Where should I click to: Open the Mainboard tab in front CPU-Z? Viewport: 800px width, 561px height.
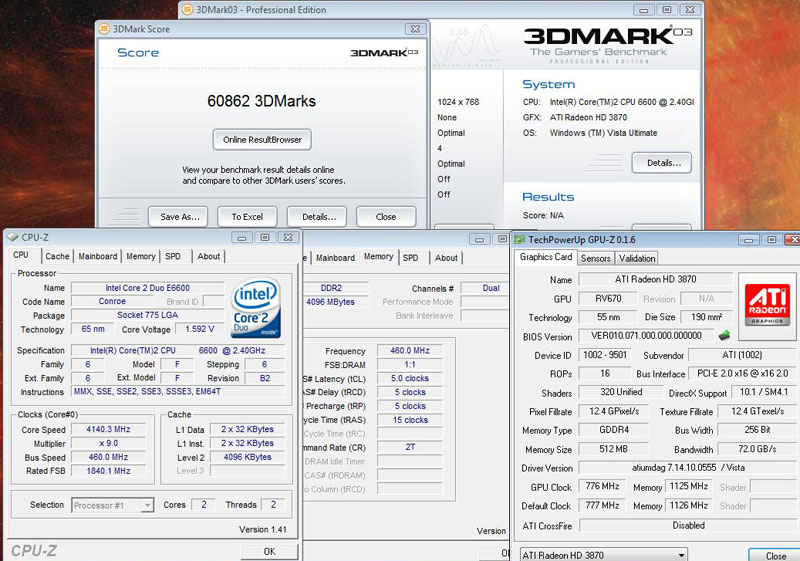[97, 257]
